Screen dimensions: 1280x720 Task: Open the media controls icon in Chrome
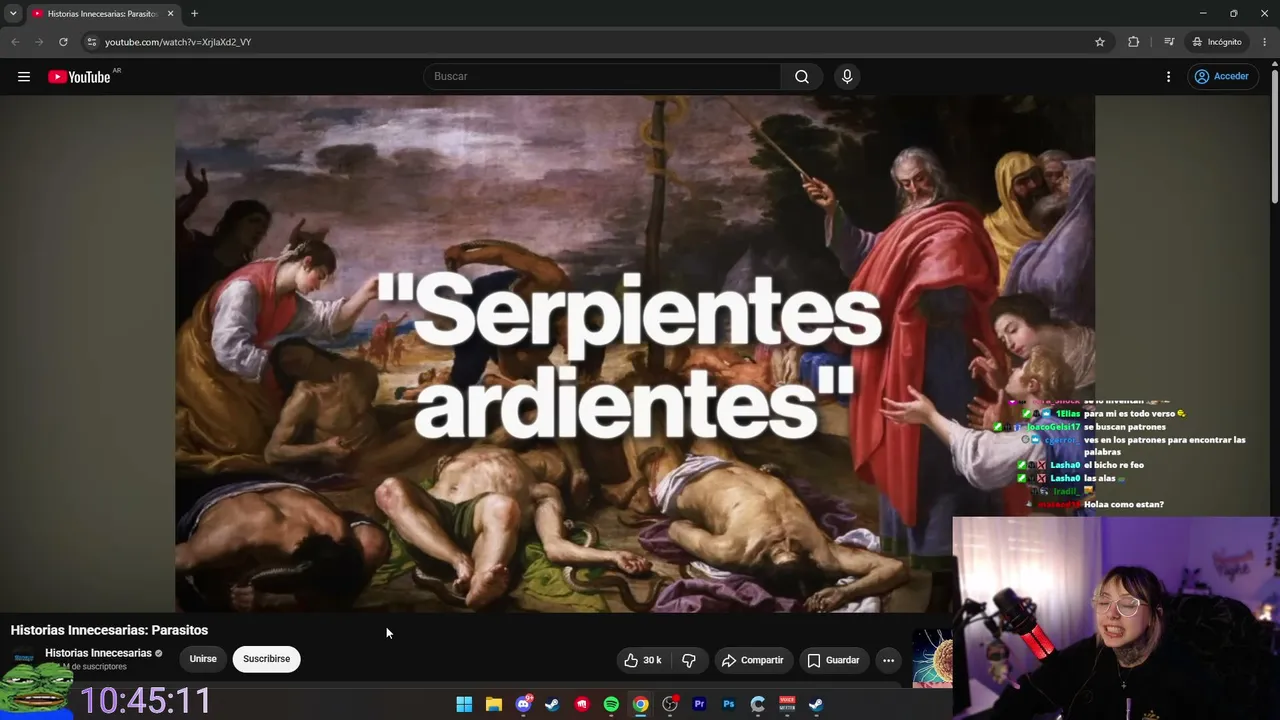[1169, 42]
